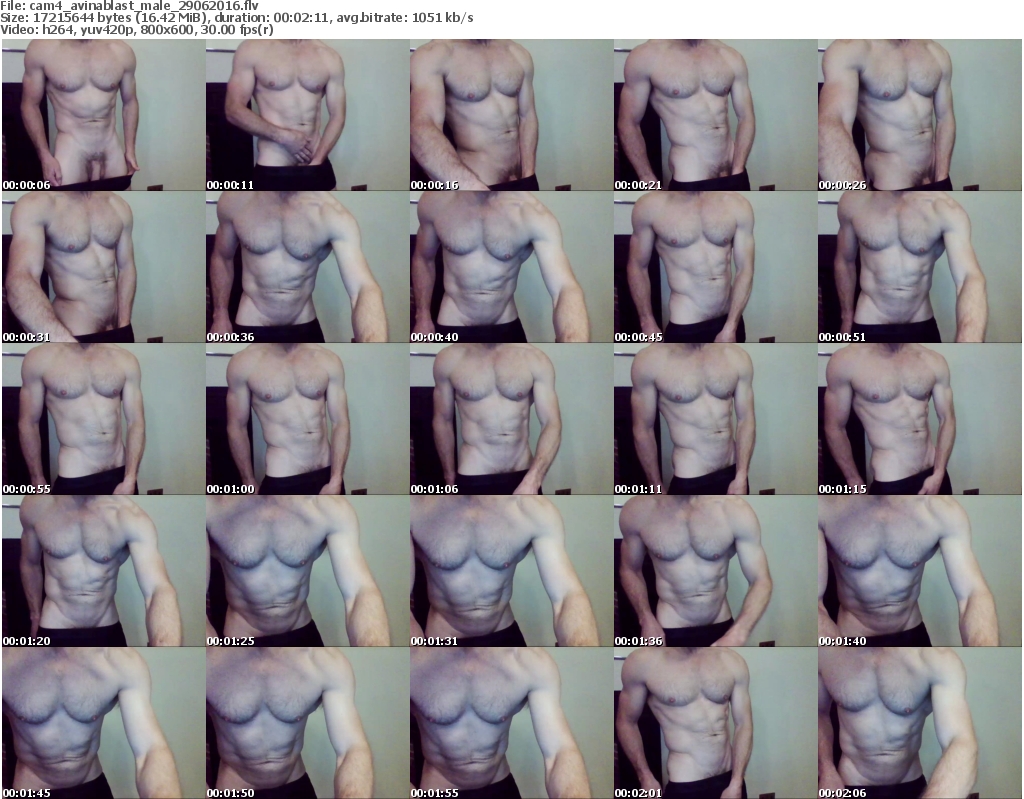This screenshot has height=799, width=1024.
Task: Choose the thumbnail labeled 00:00:31
Action: pyautogui.click(x=103, y=267)
